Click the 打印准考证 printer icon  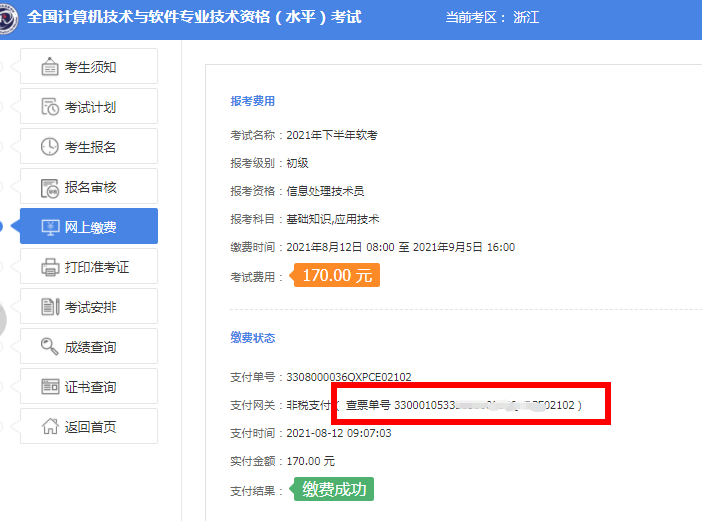pyautogui.click(x=50, y=267)
